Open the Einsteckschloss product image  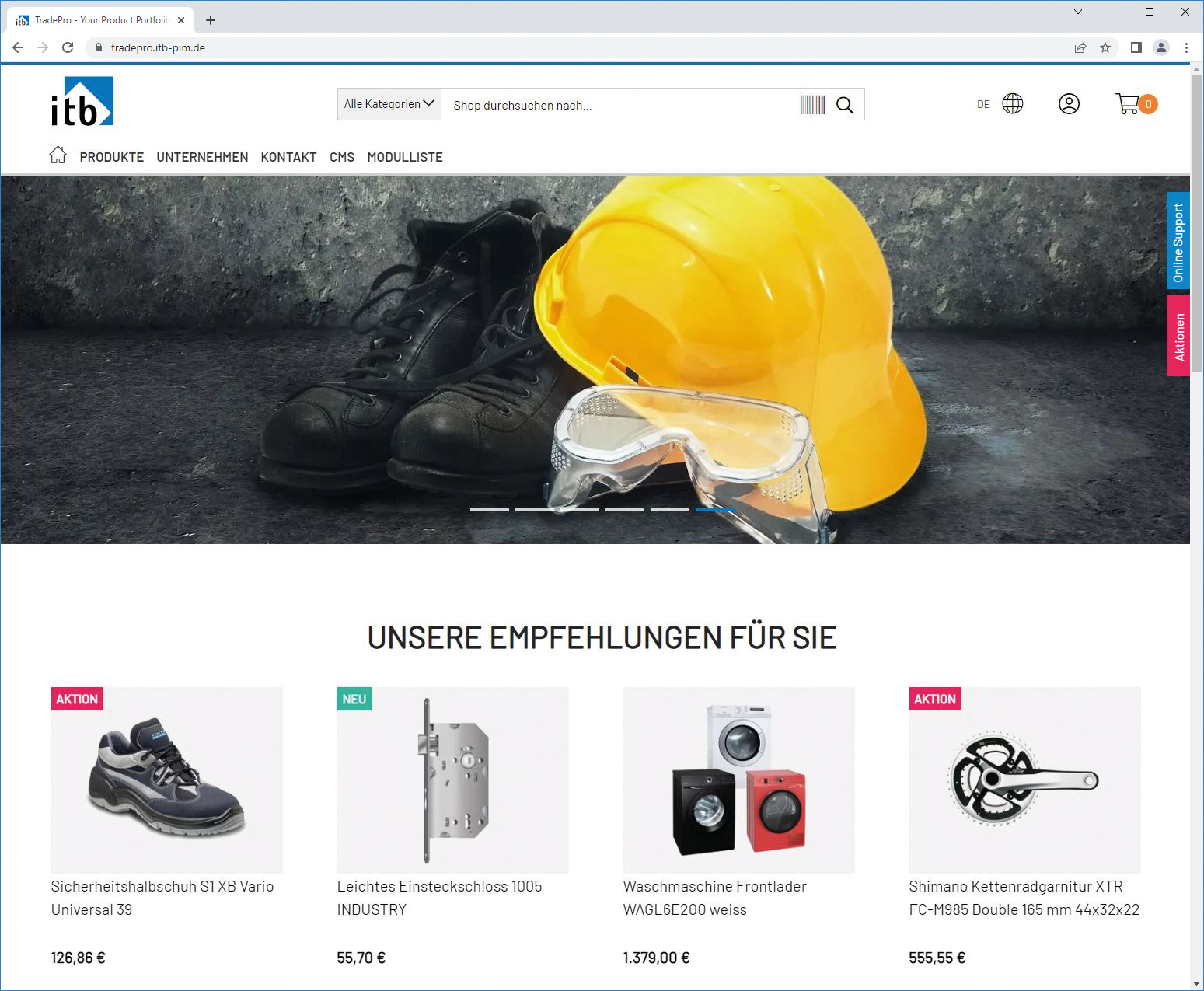[x=453, y=780]
